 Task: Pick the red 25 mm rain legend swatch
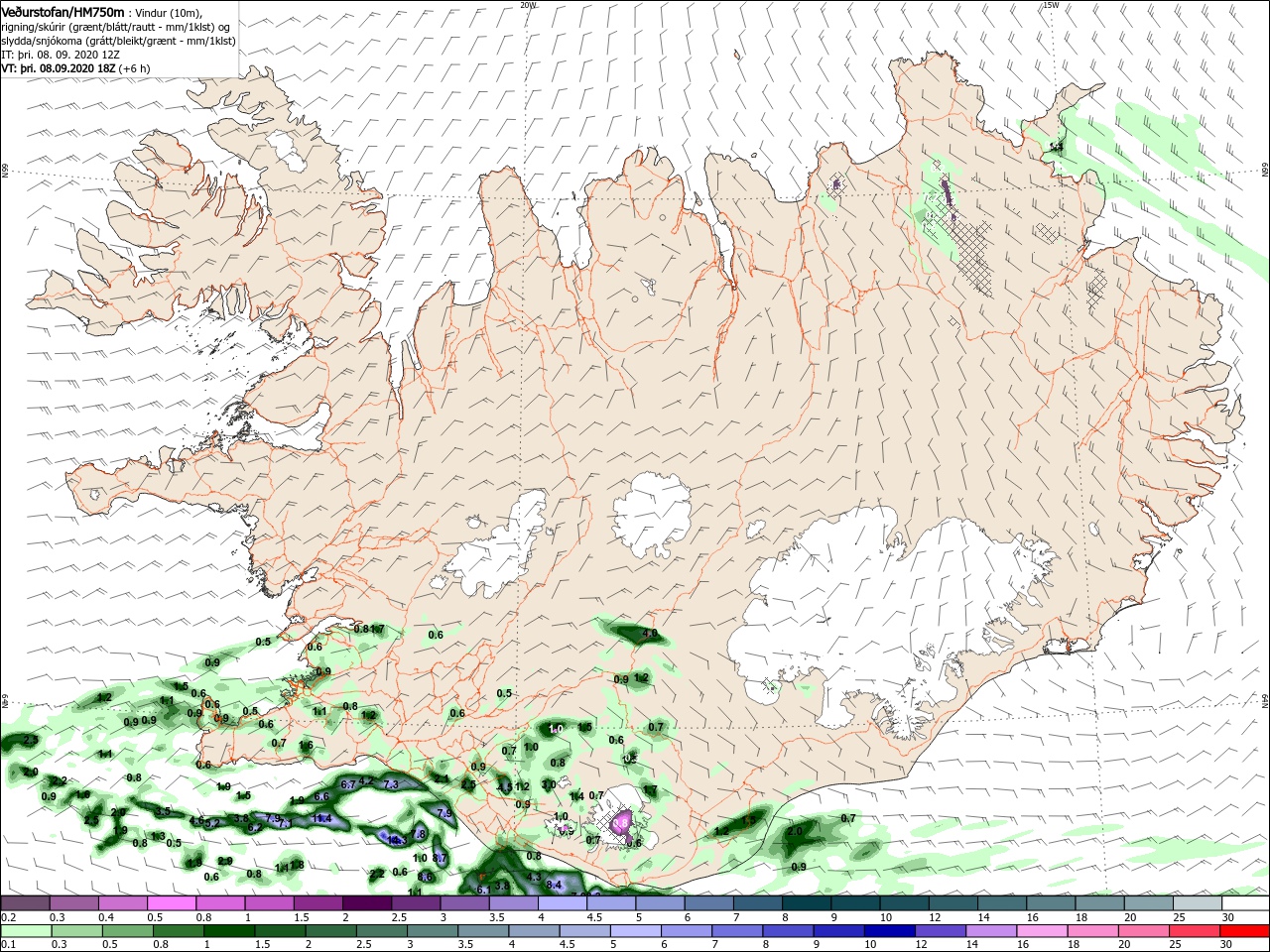(1197, 931)
